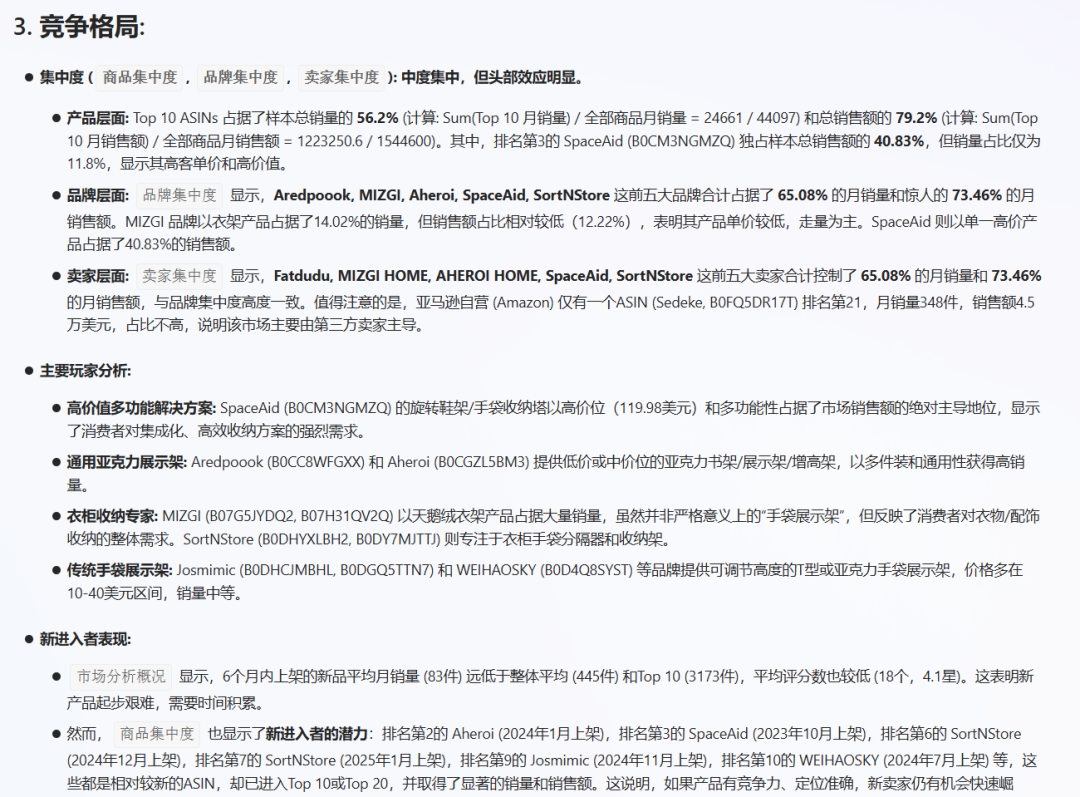Click the sub-bullet before 产品层面
This screenshot has height=797, width=1080.
point(55,116)
